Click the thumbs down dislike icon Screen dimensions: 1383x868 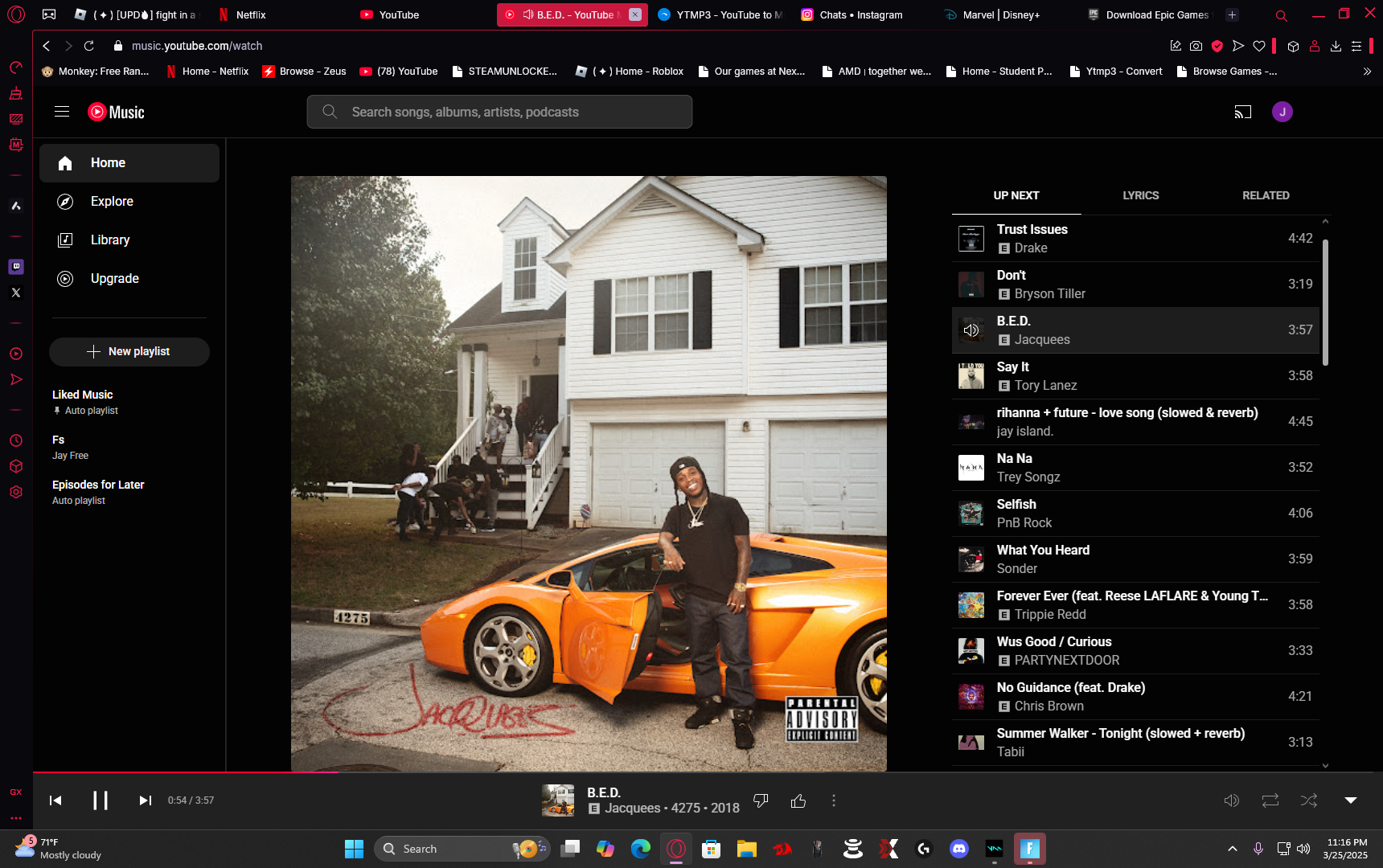pos(761,800)
